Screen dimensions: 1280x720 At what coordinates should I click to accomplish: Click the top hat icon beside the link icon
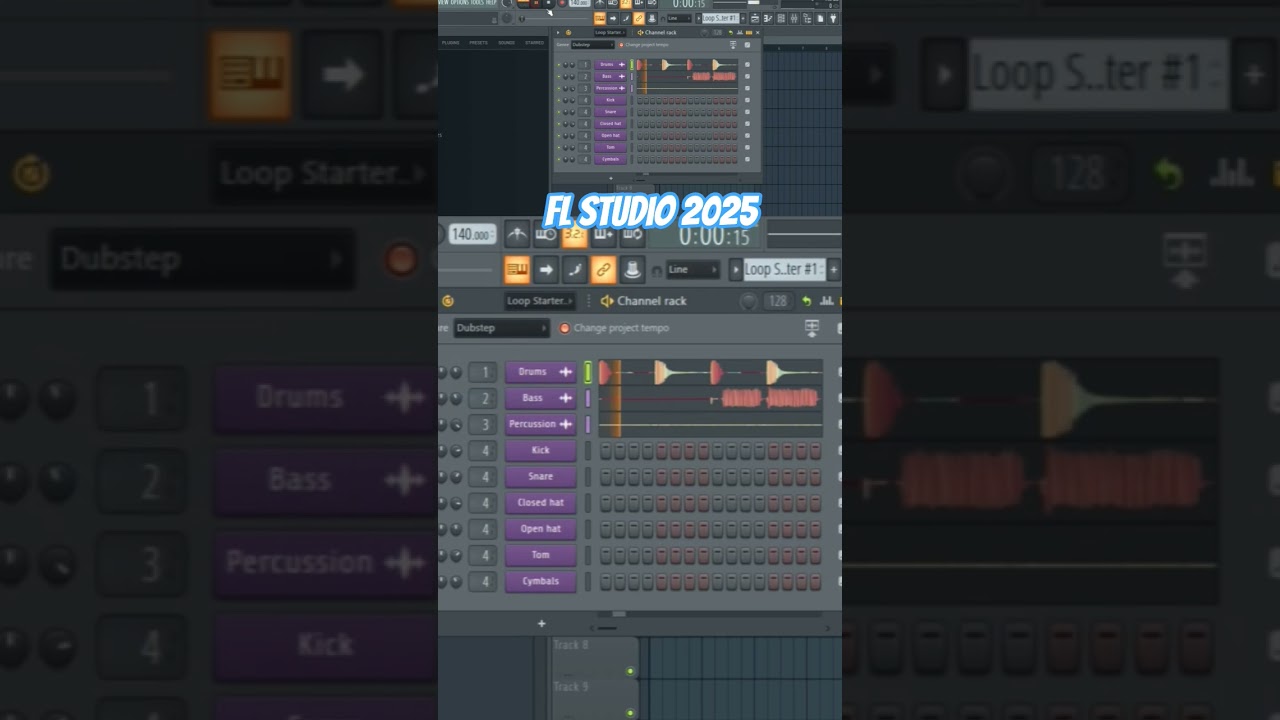(632, 269)
